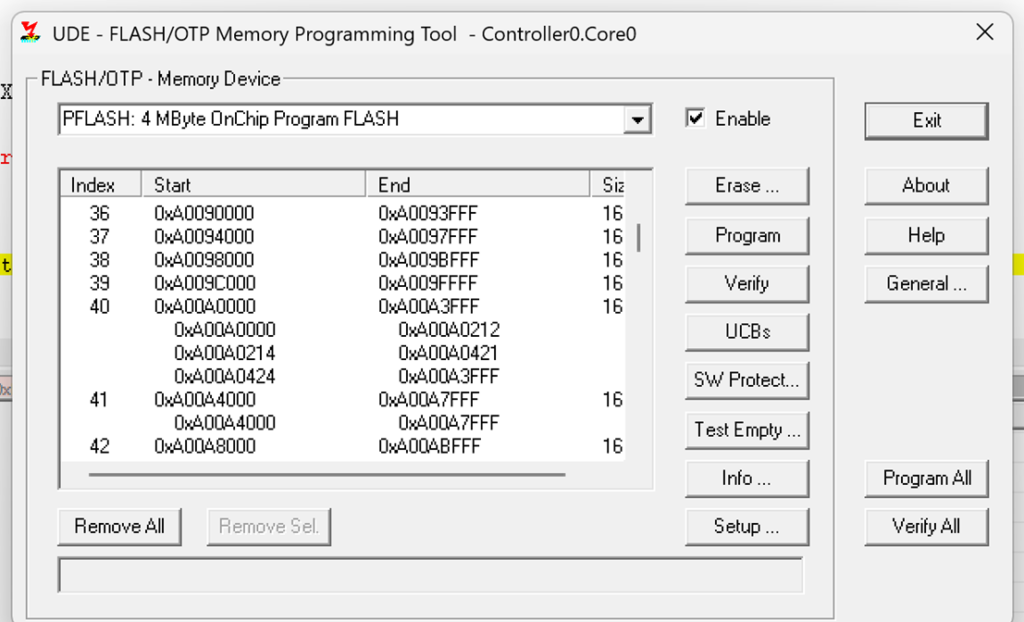Click the UDE application icon in title bar
This screenshot has width=1024, height=622.
(x=31, y=33)
